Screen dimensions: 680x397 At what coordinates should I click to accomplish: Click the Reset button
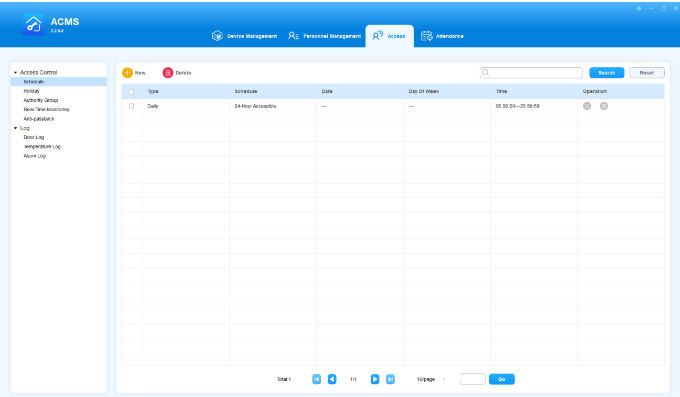click(647, 73)
